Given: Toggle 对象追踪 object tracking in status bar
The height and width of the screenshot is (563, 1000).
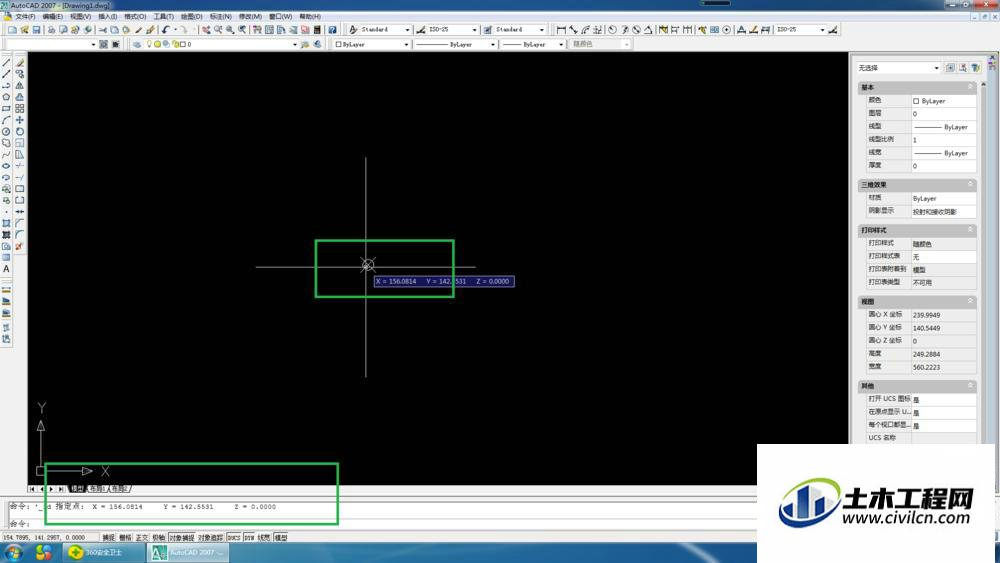Looking at the screenshot, I should [211, 537].
